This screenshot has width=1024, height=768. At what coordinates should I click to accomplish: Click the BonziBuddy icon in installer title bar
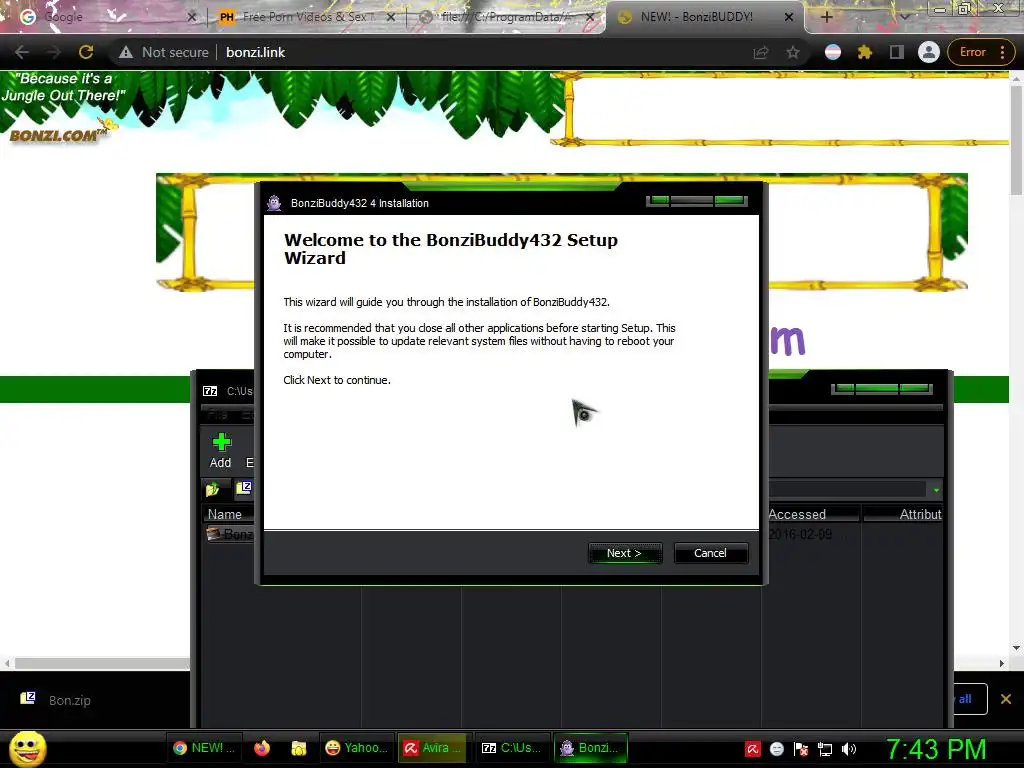[x=274, y=203]
